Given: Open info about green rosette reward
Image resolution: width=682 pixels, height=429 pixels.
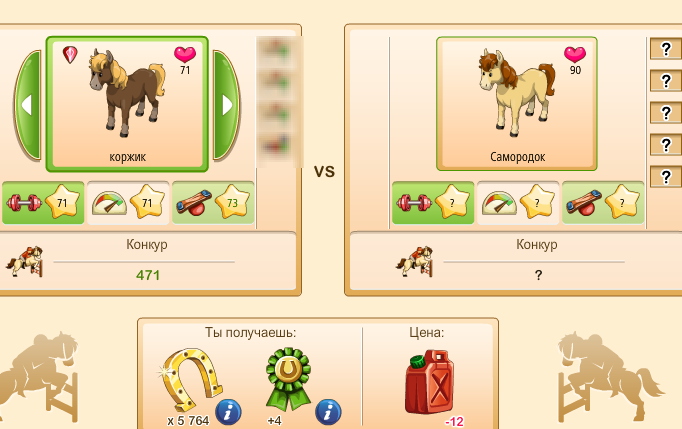Looking at the screenshot, I should pyautogui.click(x=328, y=412).
